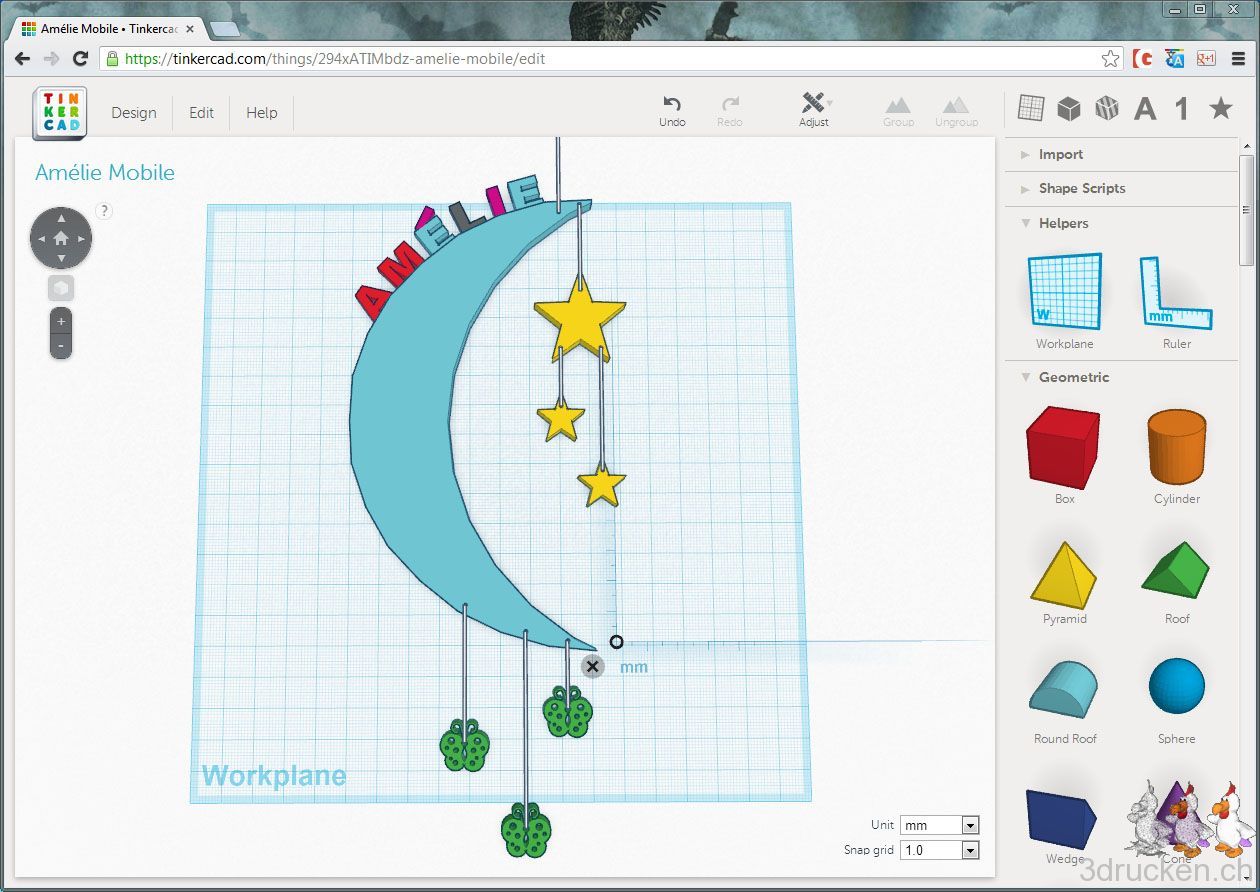
Task: Collapse the Geometric section
Action: point(1064,377)
